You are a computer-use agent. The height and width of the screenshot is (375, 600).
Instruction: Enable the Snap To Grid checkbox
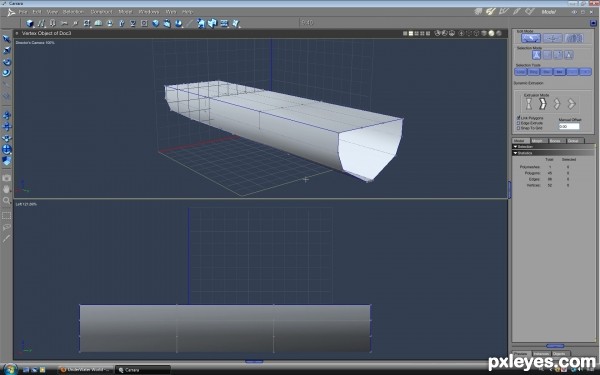pyautogui.click(x=518, y=128)
